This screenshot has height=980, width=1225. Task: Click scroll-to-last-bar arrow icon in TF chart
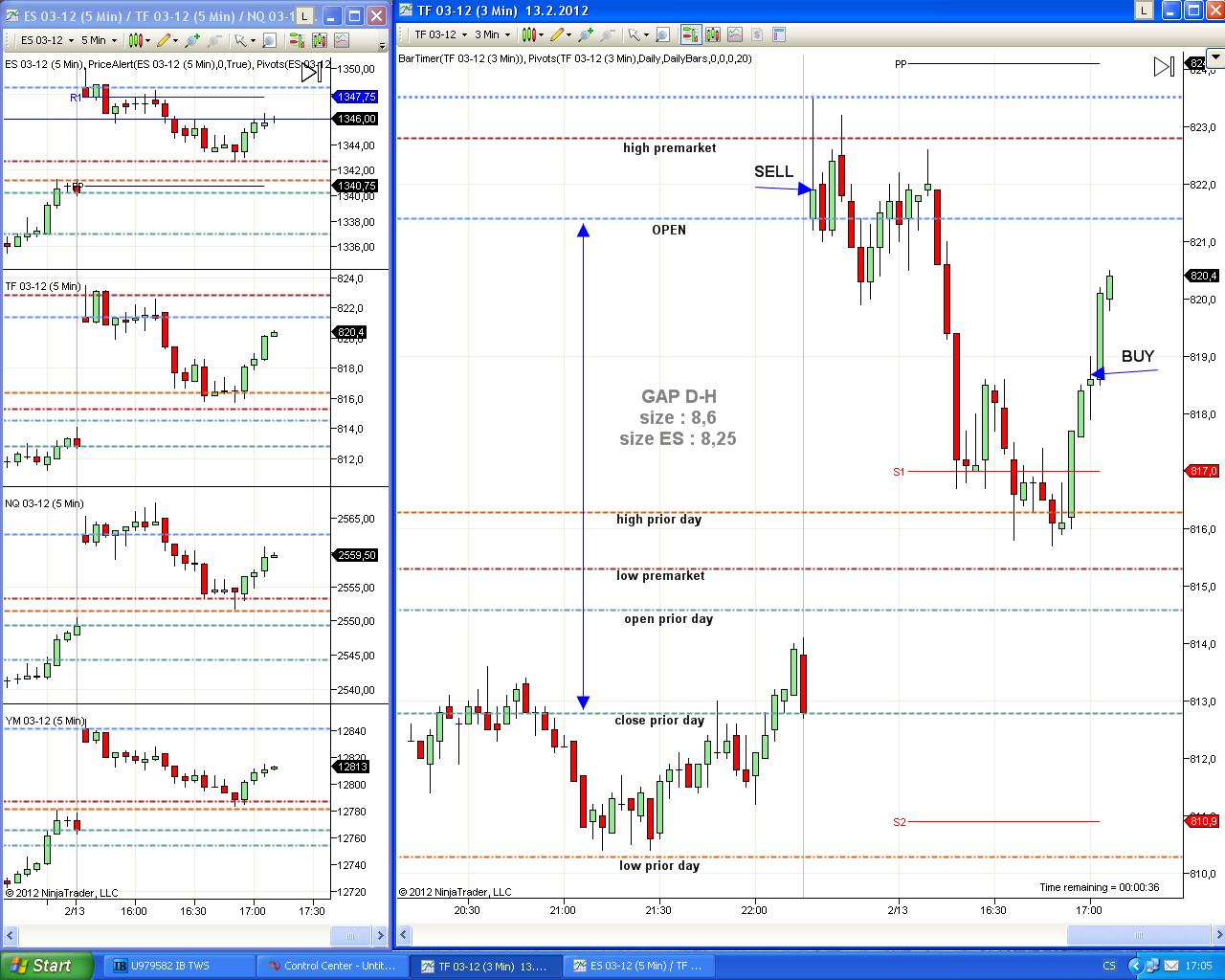(1164, 66)
